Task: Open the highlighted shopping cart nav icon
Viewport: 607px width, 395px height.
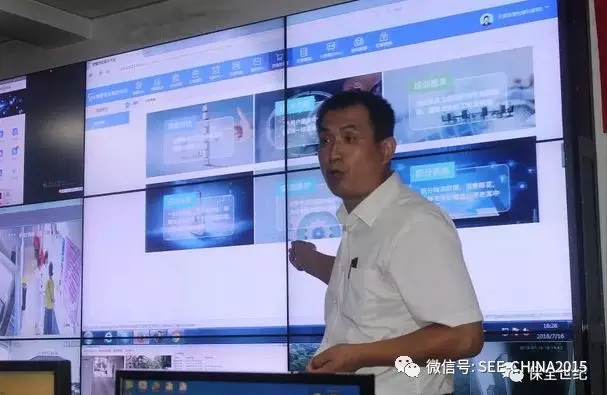Action: 278,60
